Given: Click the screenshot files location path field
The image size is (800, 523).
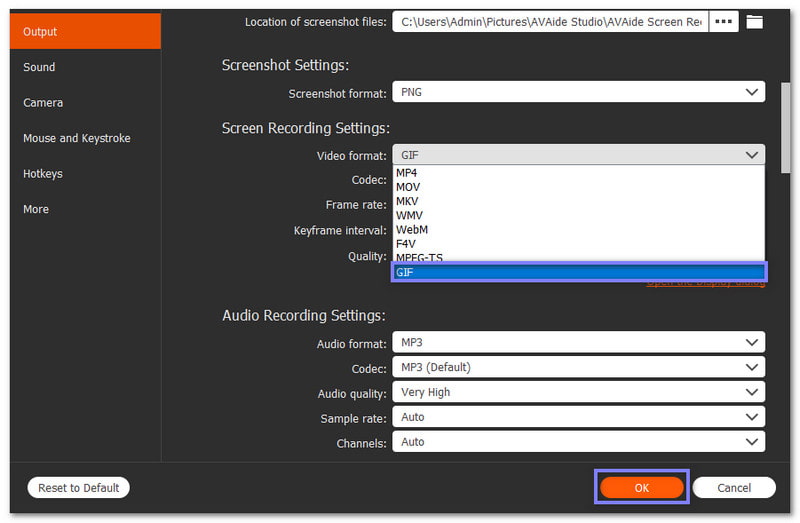Looking at the screenshot, I should click(x=550, y=22).
